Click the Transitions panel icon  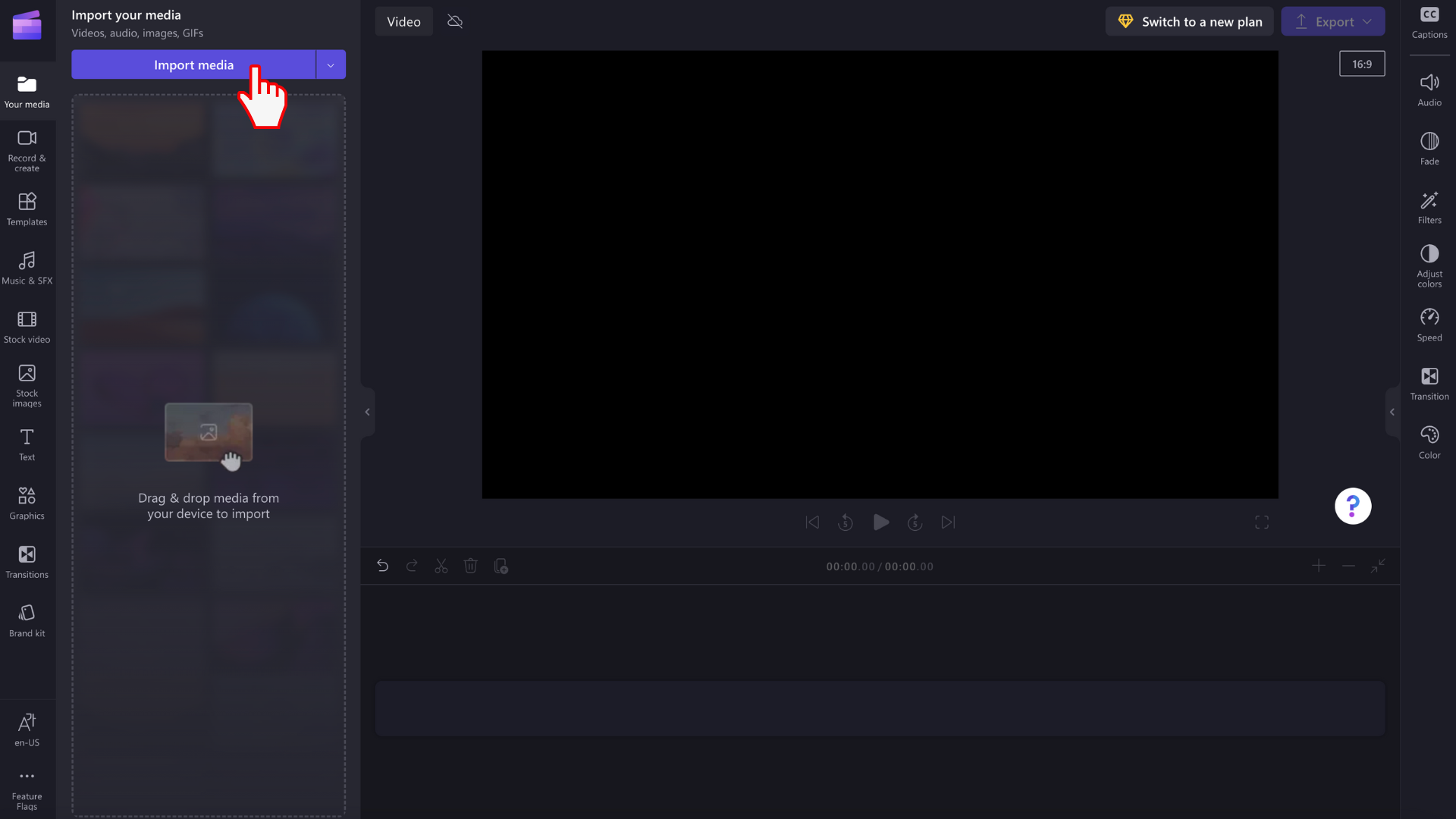click(x=27, y=561)
